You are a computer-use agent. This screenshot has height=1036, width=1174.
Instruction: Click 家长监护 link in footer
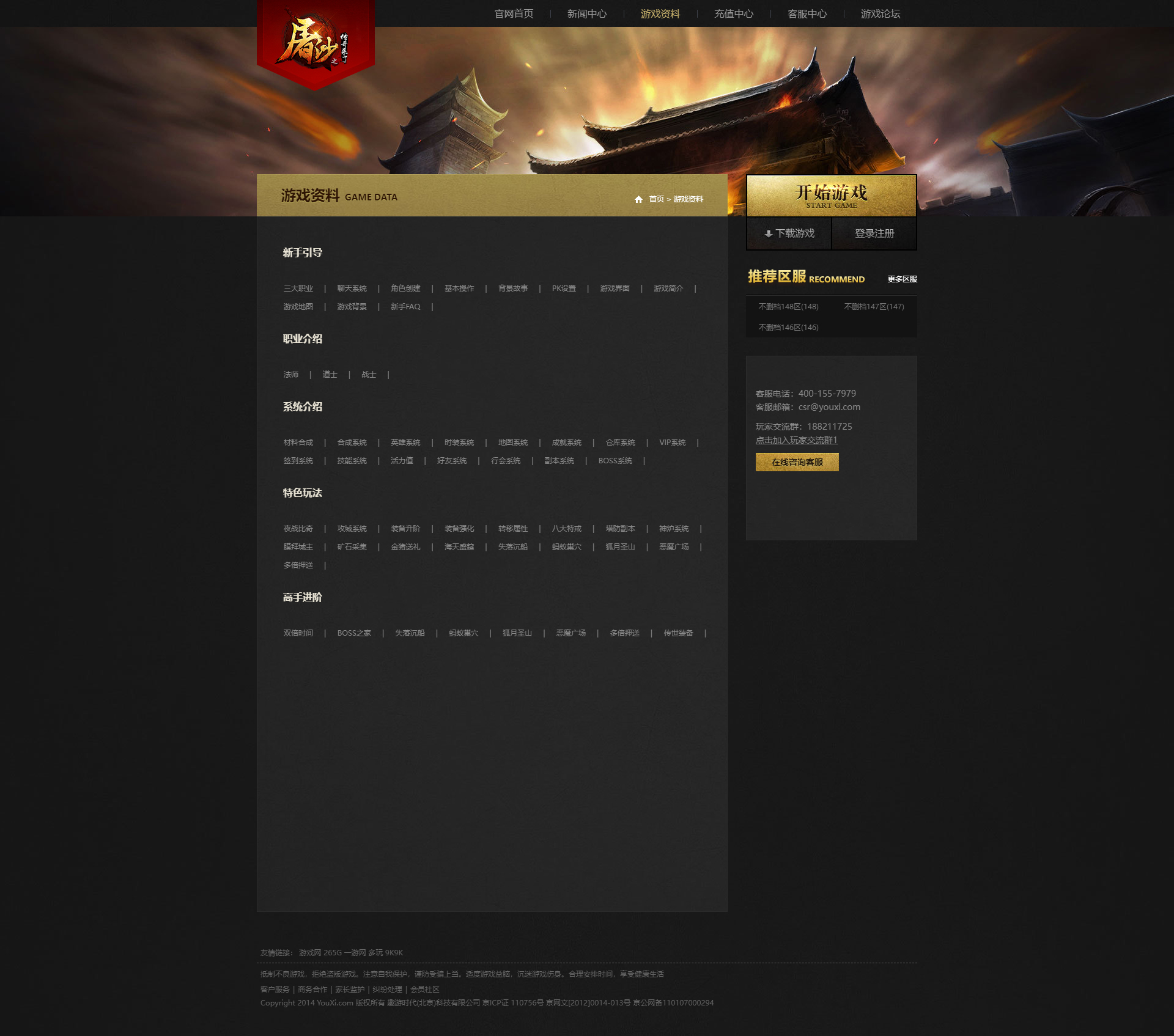[x=349, y=990]
